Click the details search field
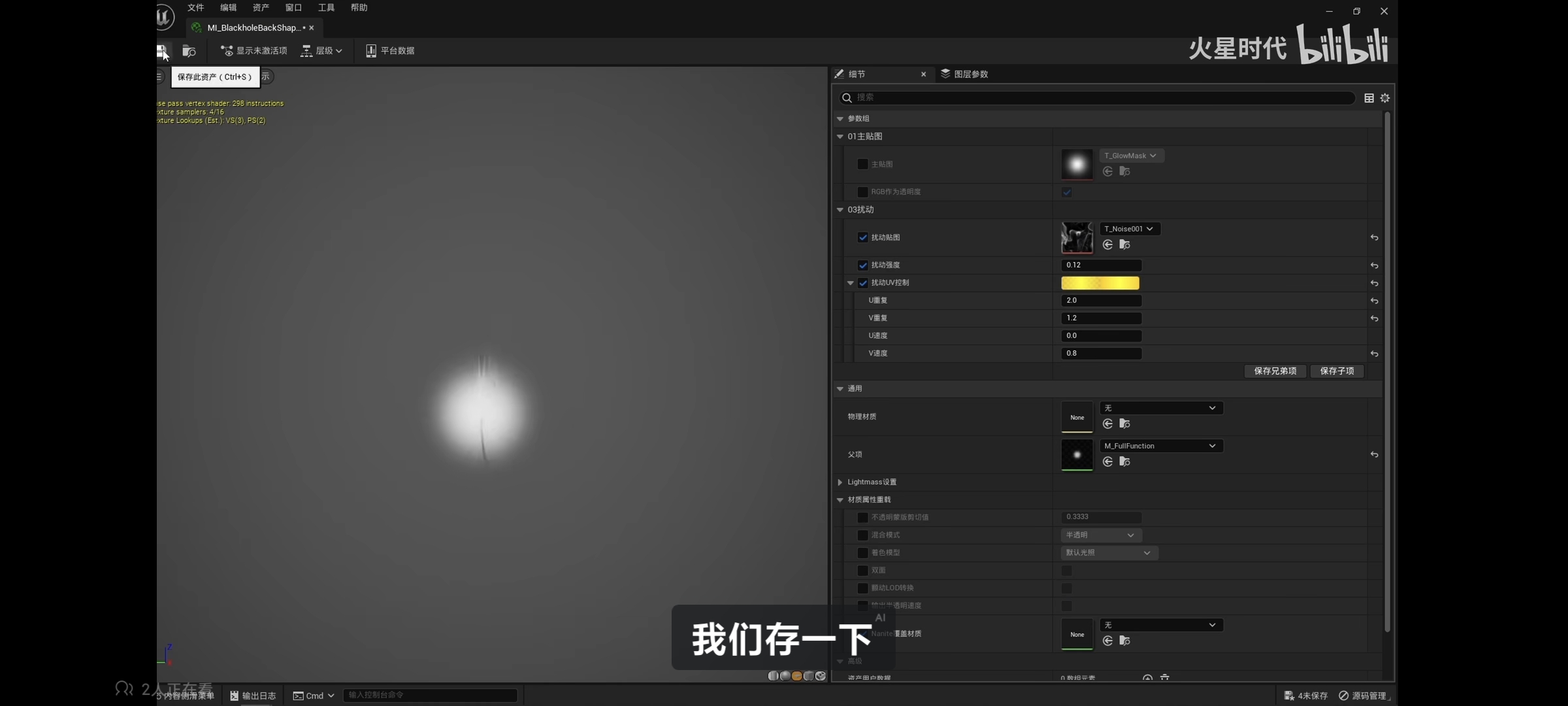 point(1098,97)
